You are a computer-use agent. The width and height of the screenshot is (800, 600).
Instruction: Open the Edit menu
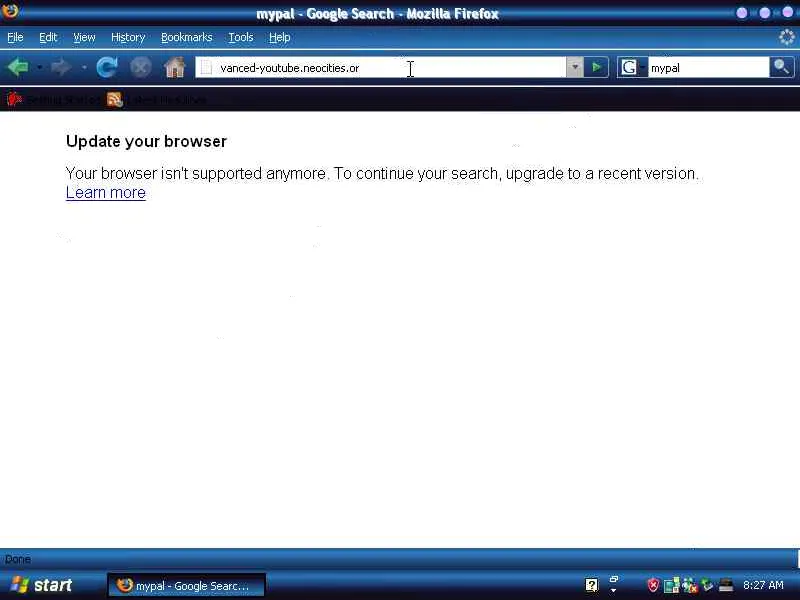point(48,37)
